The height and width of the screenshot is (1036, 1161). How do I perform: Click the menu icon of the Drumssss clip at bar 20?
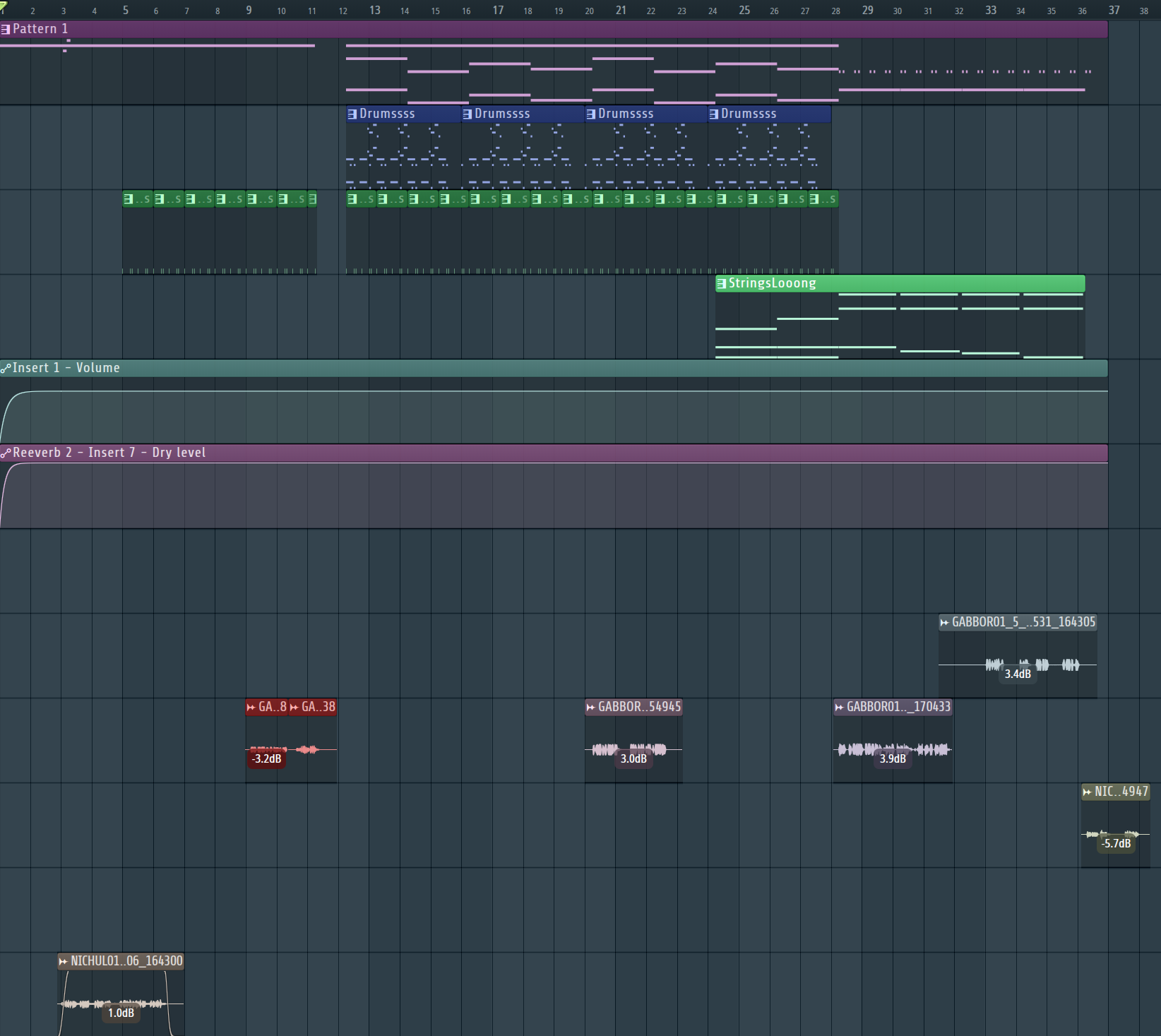pyautogui.click(x=591, y=114)
